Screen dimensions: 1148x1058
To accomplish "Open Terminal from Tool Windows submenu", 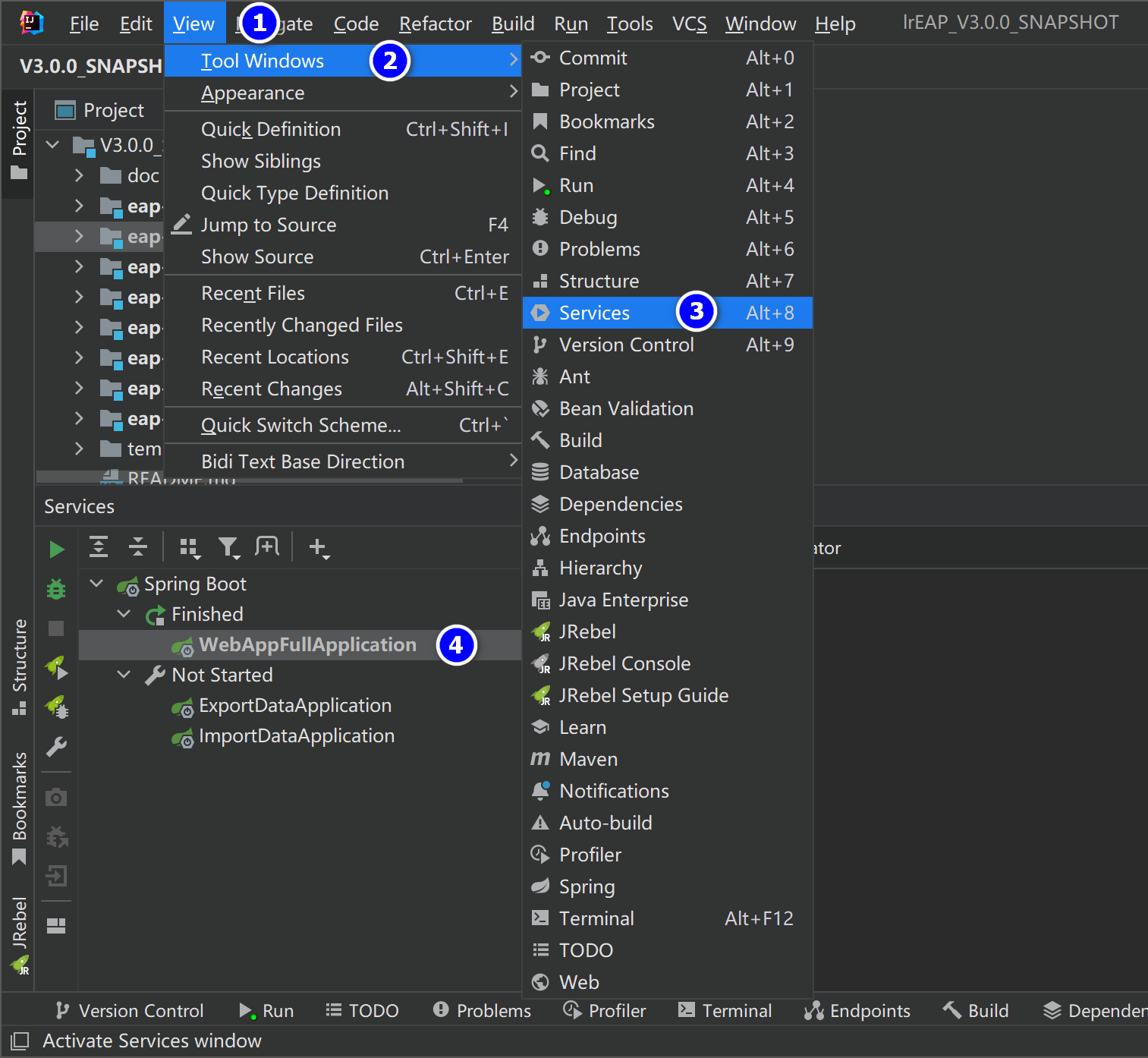I will click(x=668, y=918).
